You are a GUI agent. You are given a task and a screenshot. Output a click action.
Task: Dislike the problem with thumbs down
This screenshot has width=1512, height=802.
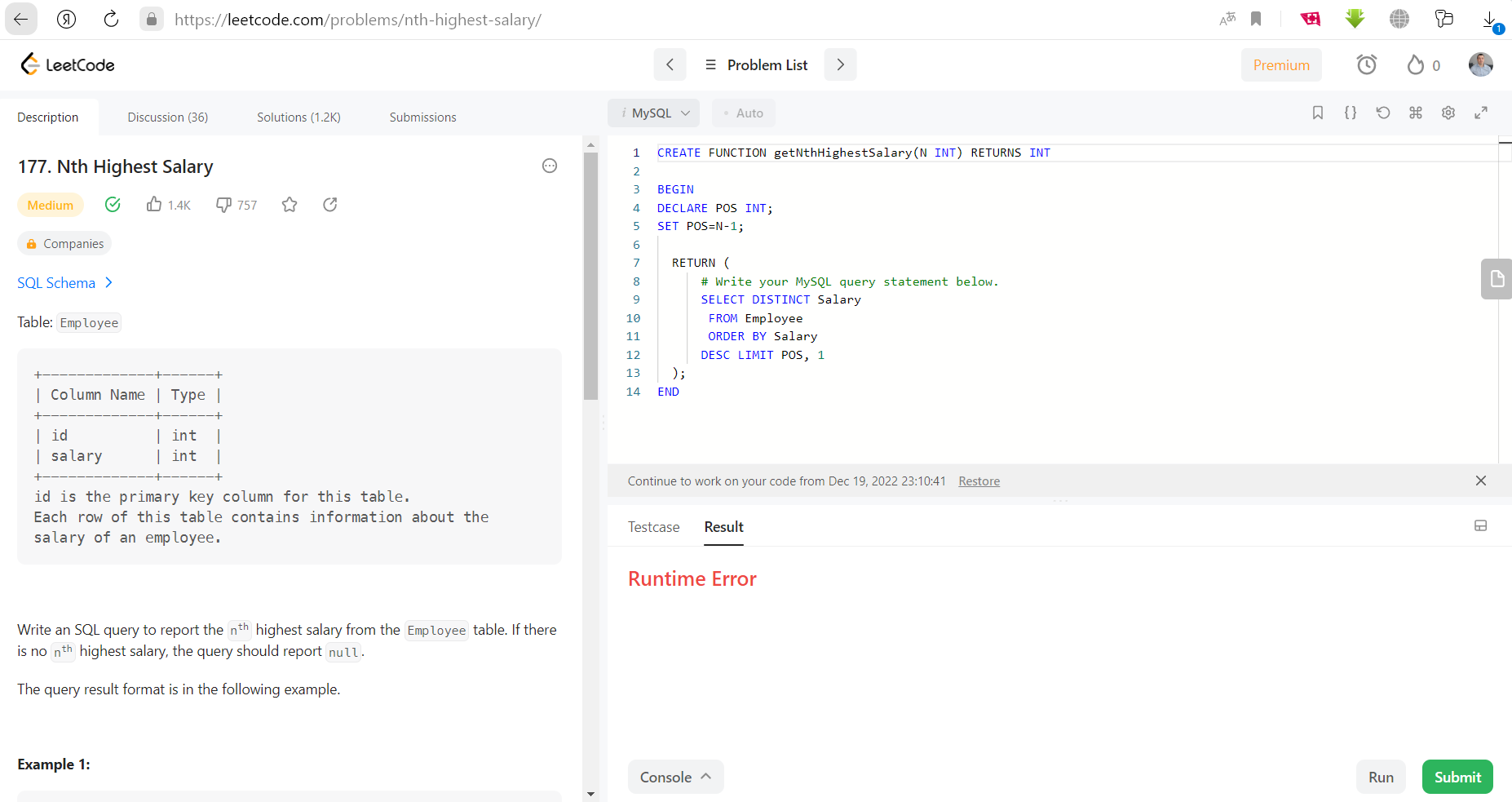tap(237, 205)
